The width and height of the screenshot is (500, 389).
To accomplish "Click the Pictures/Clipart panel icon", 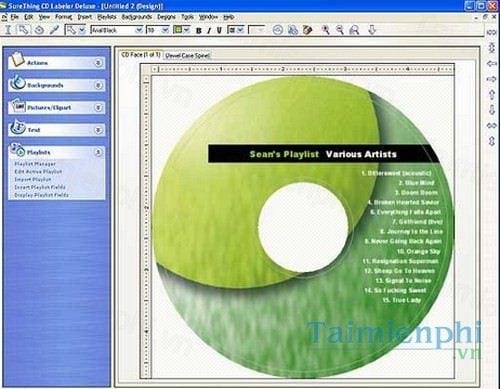I will pos(19,106).
